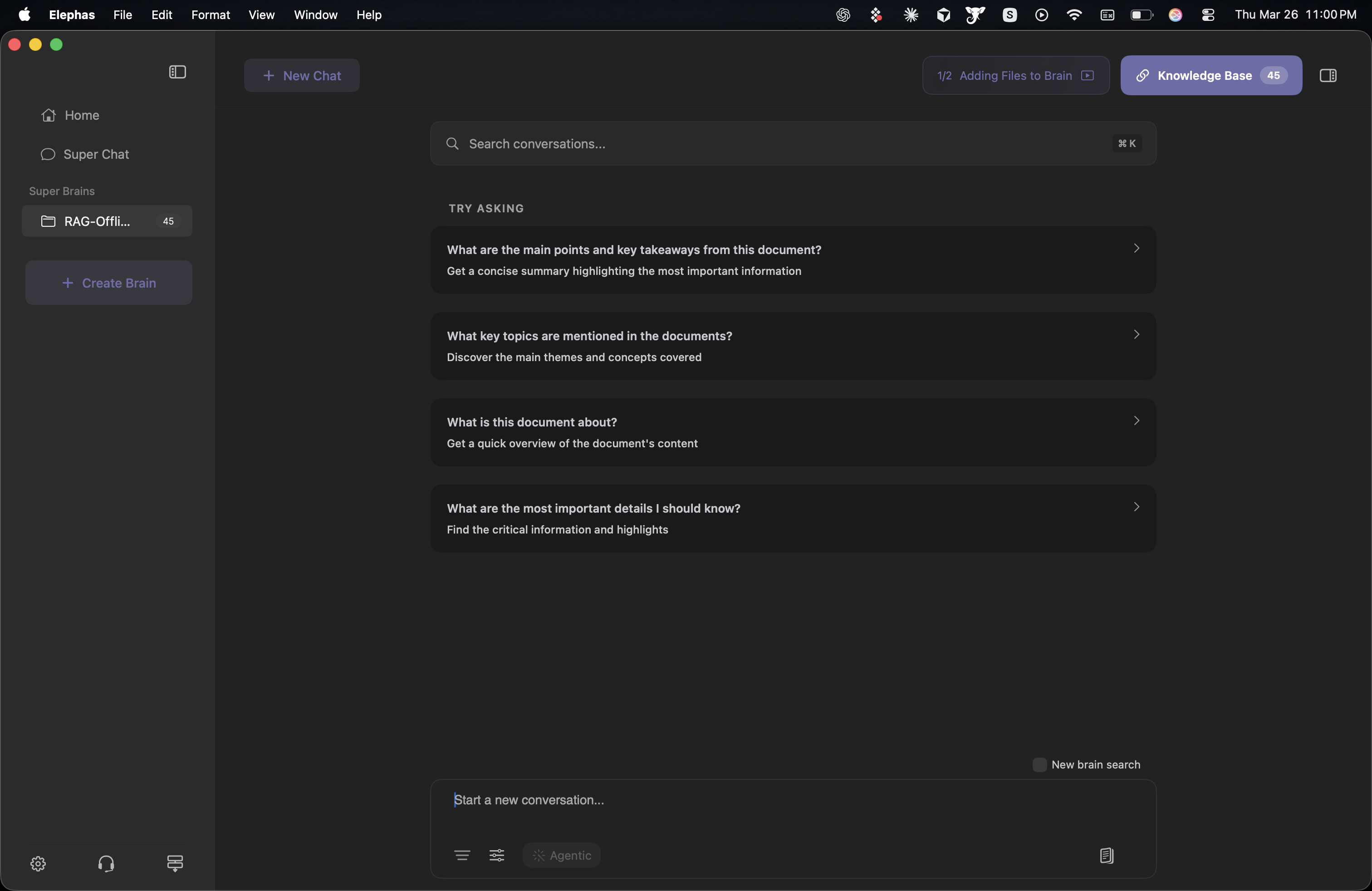This screenshot has width=1372, height=891.
Task: Open Settings gear in sidebar footer
Action: tap(38, 863)
